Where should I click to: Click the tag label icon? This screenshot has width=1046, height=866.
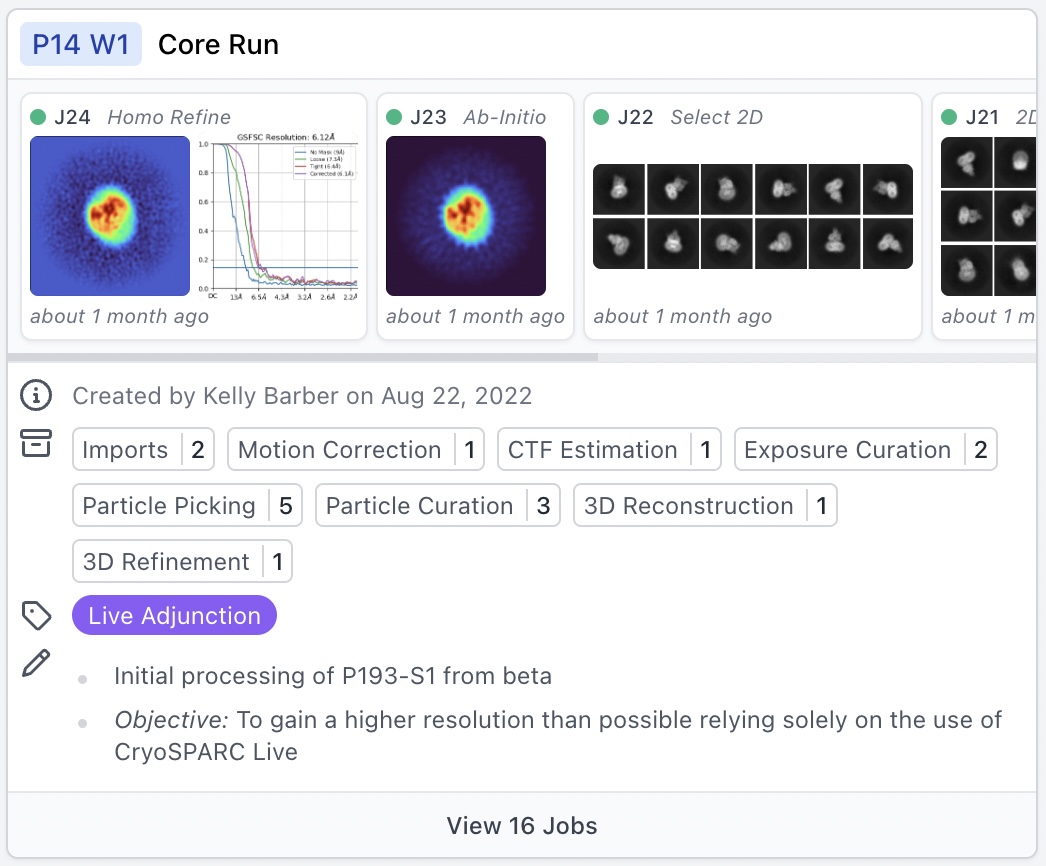click(x=36, y=616)
